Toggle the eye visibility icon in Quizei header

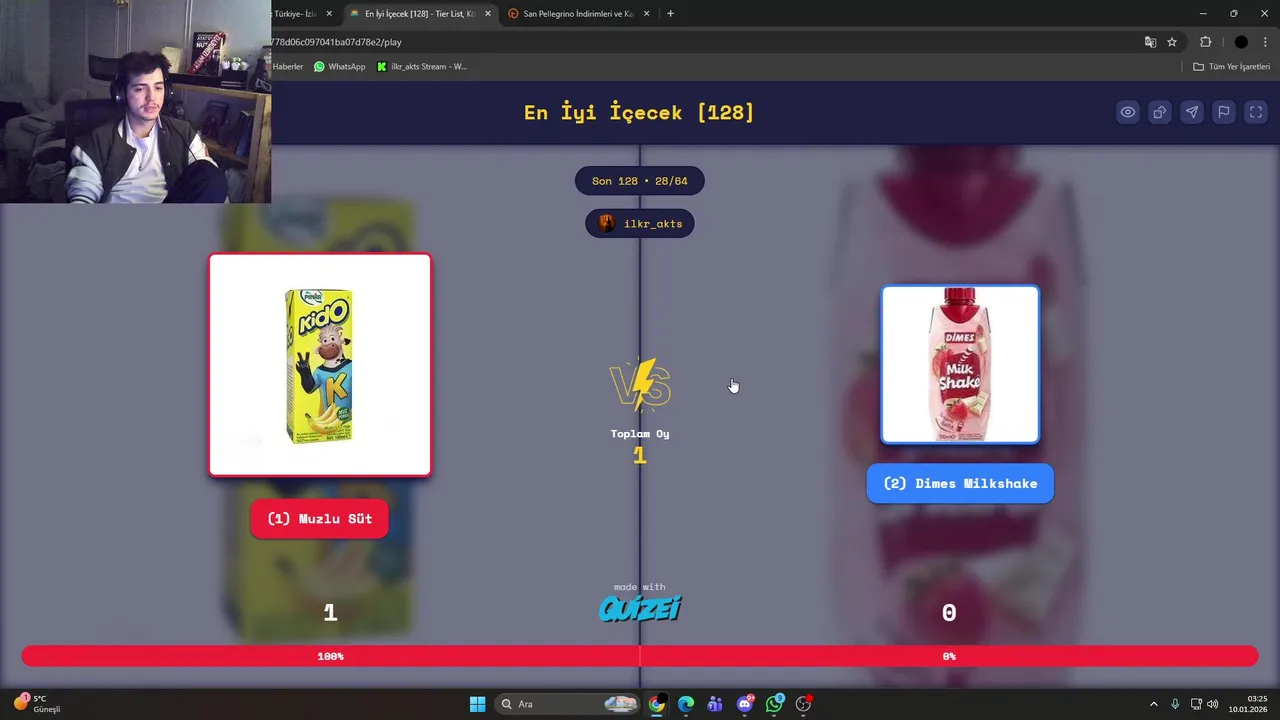[x=1128, y=112]
